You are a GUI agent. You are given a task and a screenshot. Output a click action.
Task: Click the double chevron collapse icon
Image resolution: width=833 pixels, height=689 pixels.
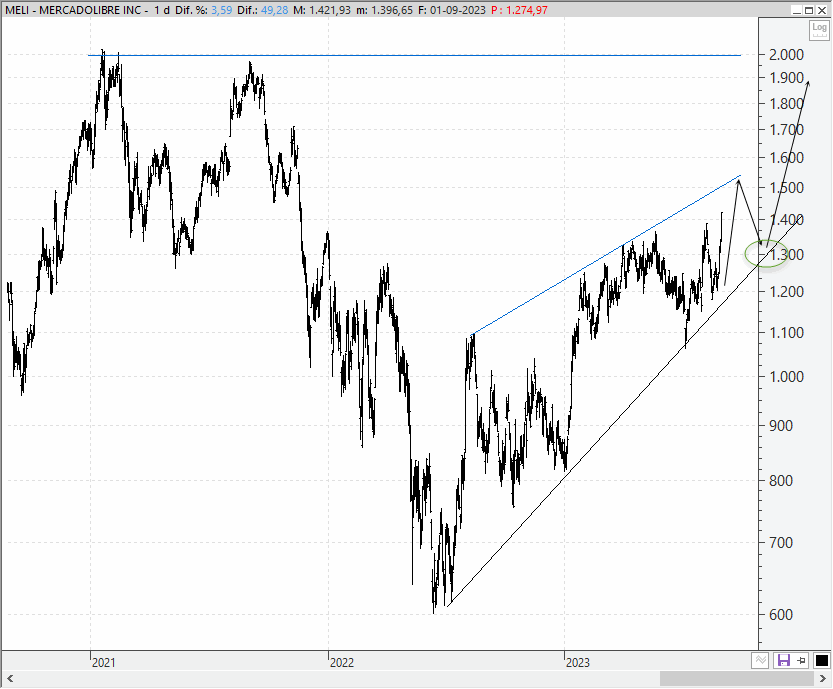point(760,661)
